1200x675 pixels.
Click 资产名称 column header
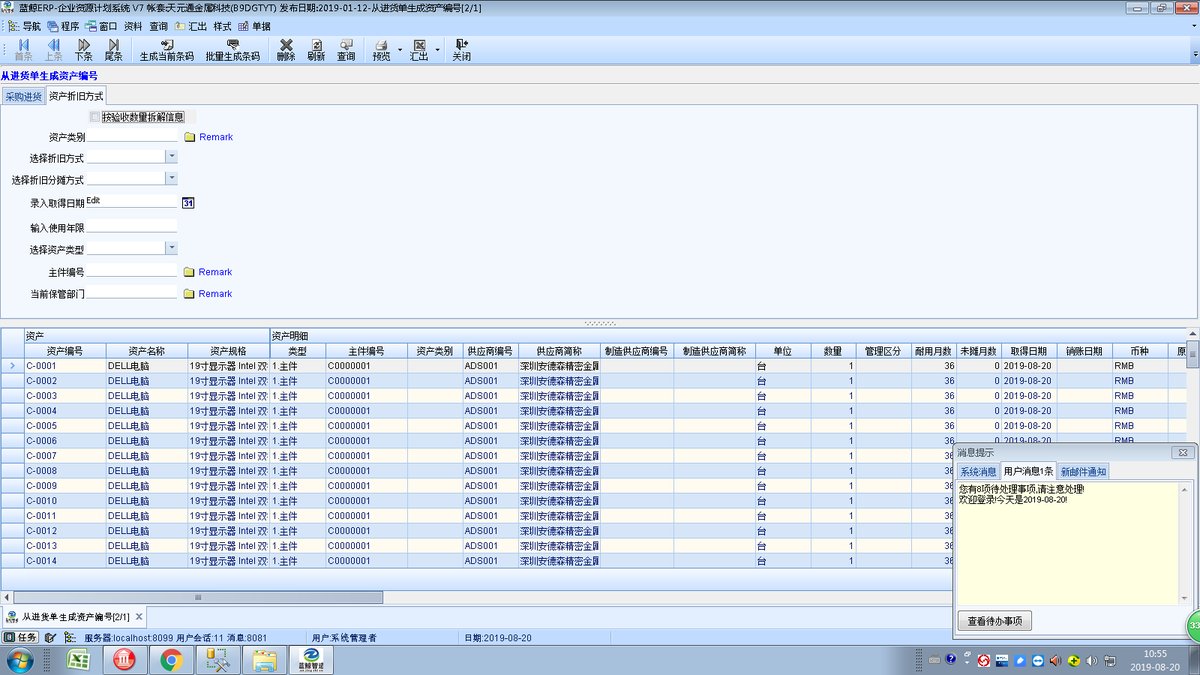[147, 351]
